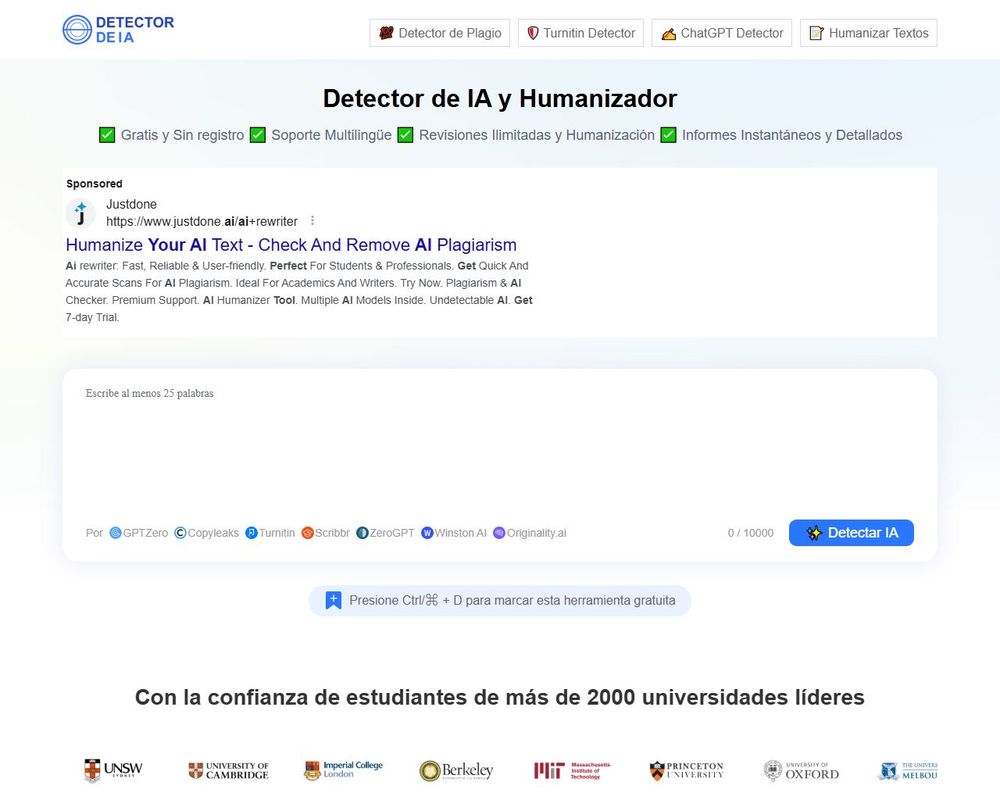Toggle the Soporte Multilingüe checkmark
This screenshot has width=1000, height=800.
click(x=257, y=134)
